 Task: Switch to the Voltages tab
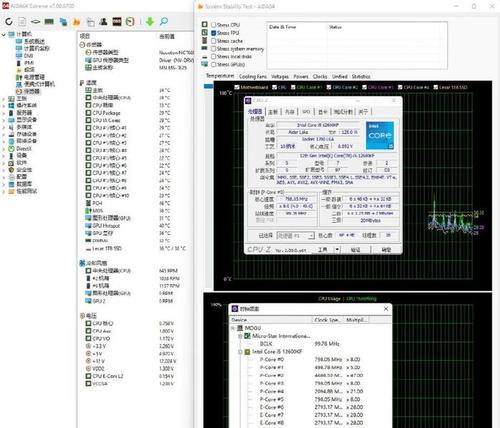point(280,76)
